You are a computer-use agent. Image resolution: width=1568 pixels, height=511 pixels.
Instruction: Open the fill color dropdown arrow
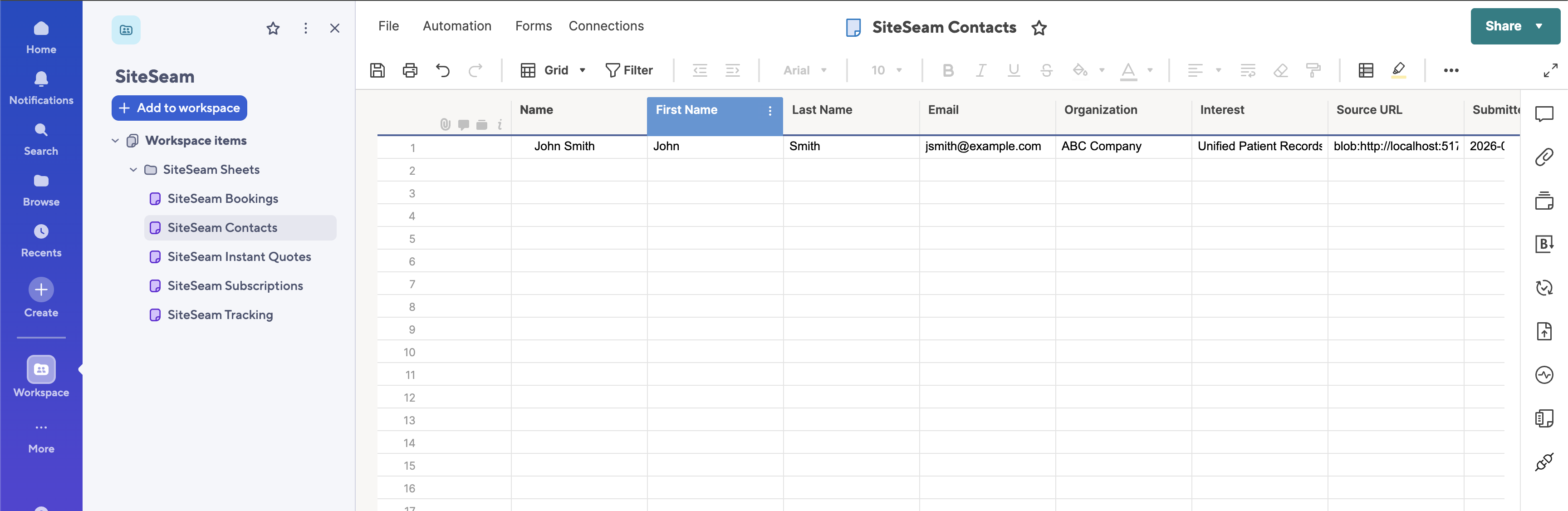tap(1102, 71)
